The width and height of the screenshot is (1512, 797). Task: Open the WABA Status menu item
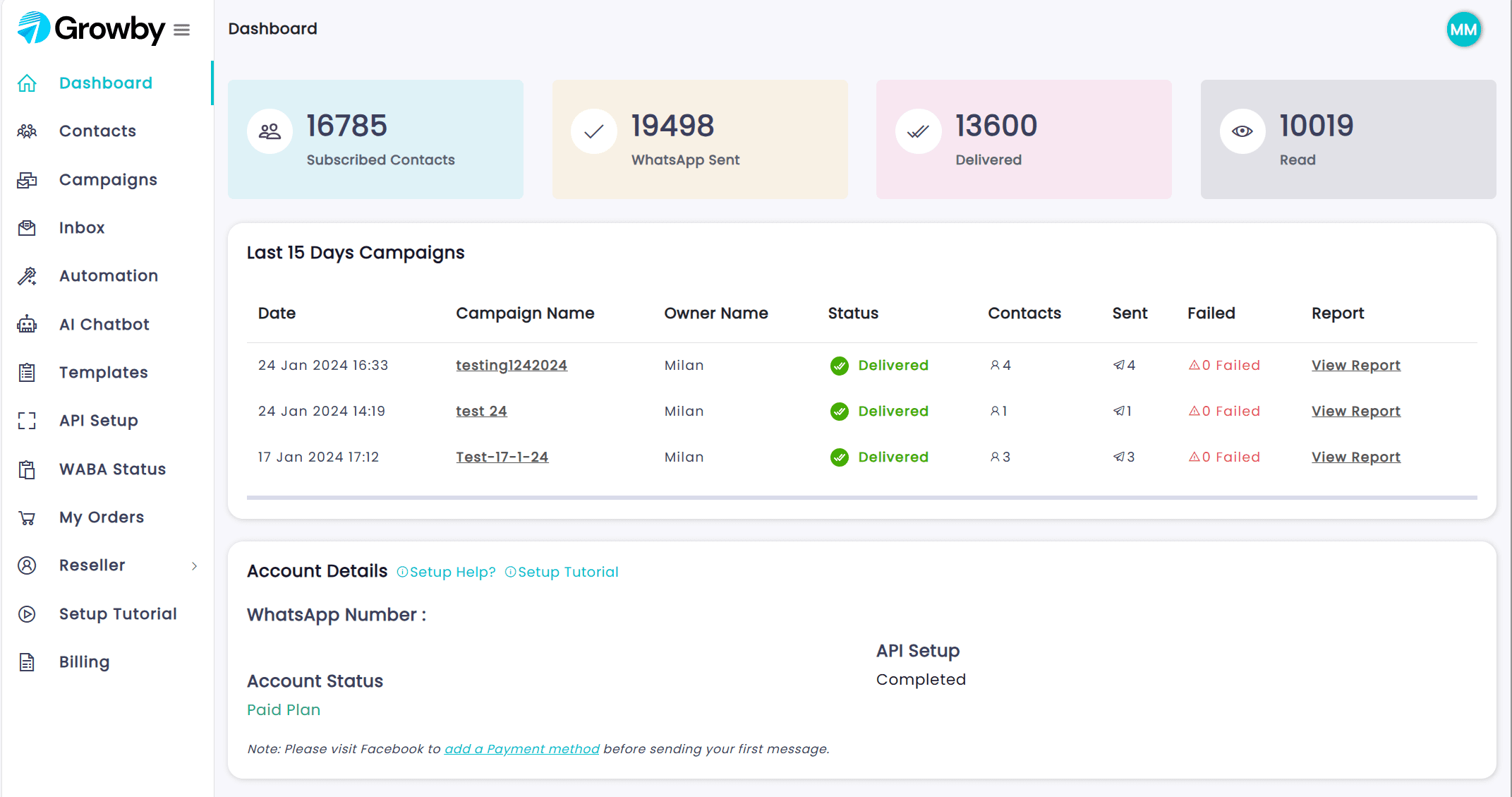pos(112,469)
